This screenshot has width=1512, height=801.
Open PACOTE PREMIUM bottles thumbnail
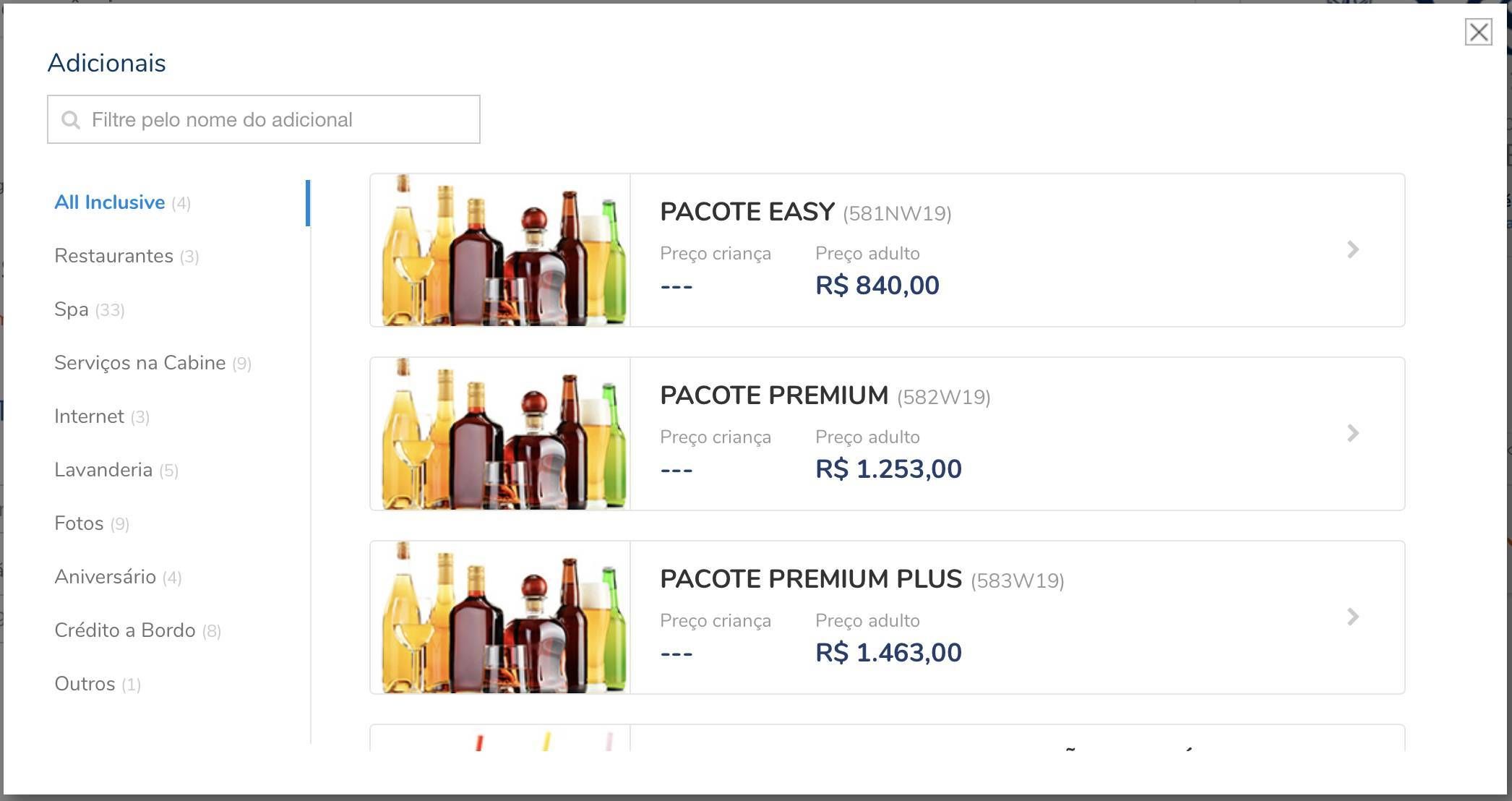pos(500,434)
